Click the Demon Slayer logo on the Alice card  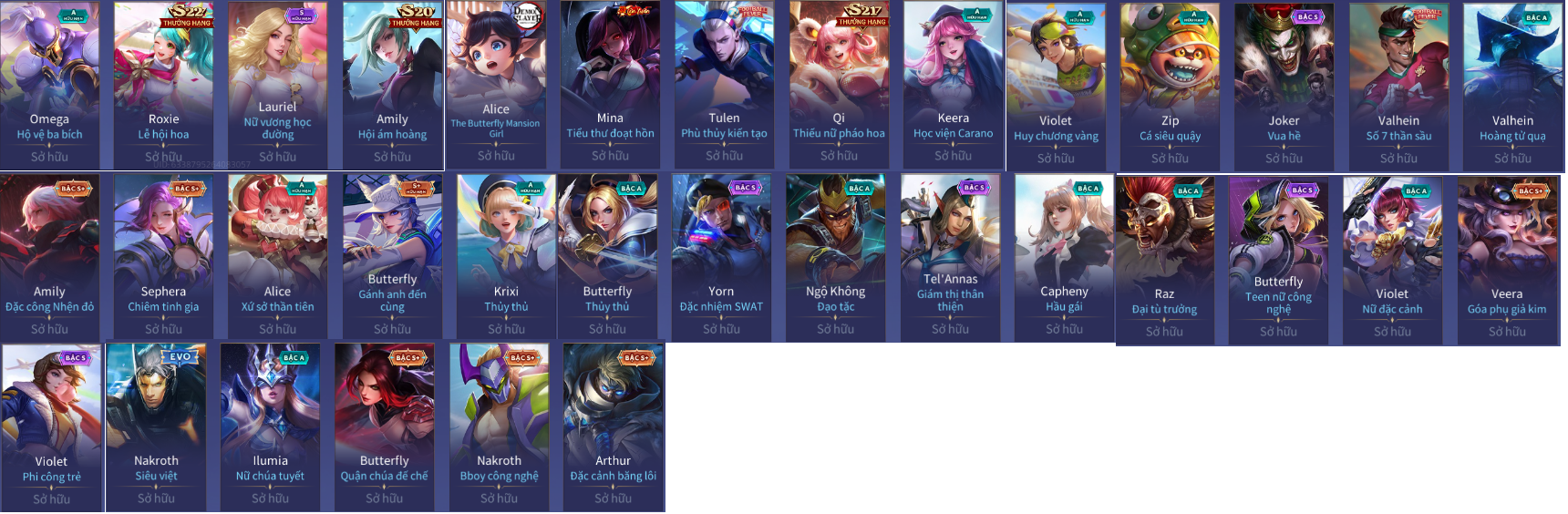(527, 14)
